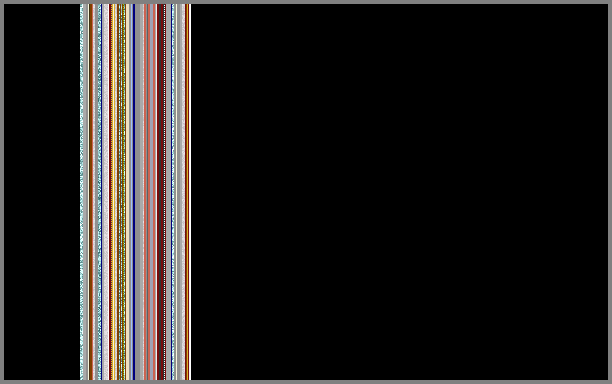
Task: Click the green dotted brown stripe
Action: coord(124,192)
